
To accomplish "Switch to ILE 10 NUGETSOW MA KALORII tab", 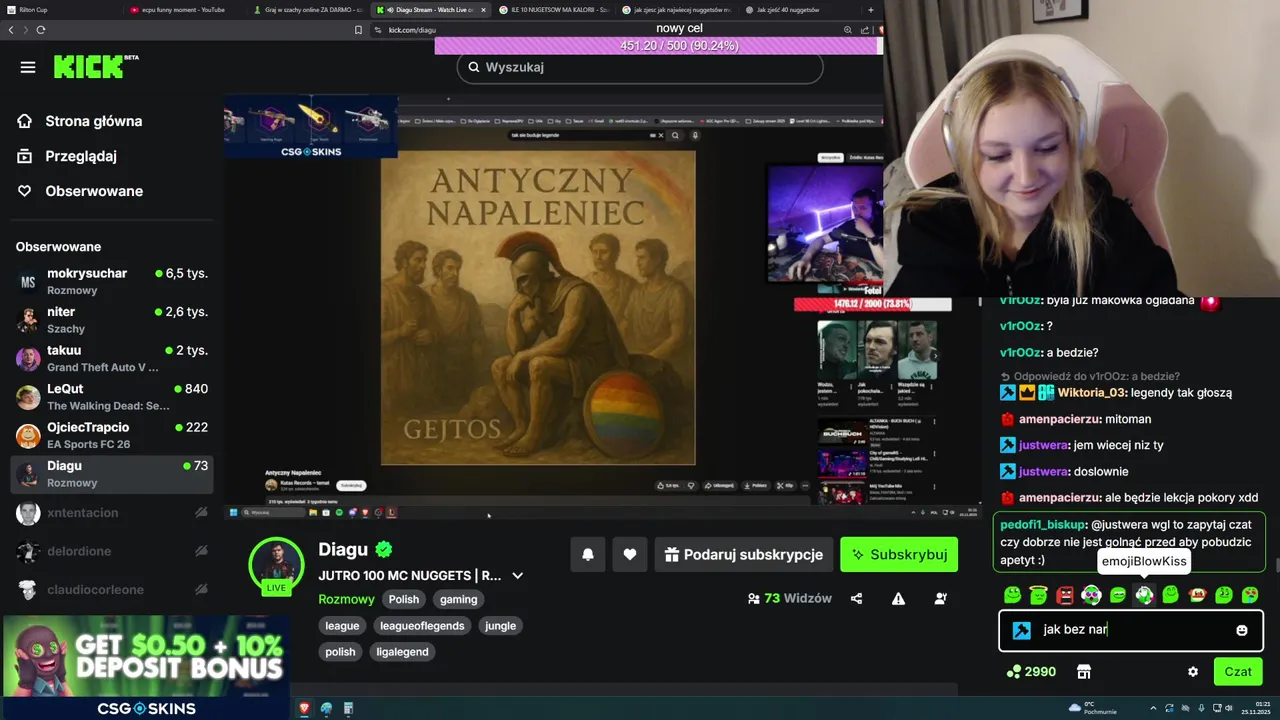I will tap(553, 9).
